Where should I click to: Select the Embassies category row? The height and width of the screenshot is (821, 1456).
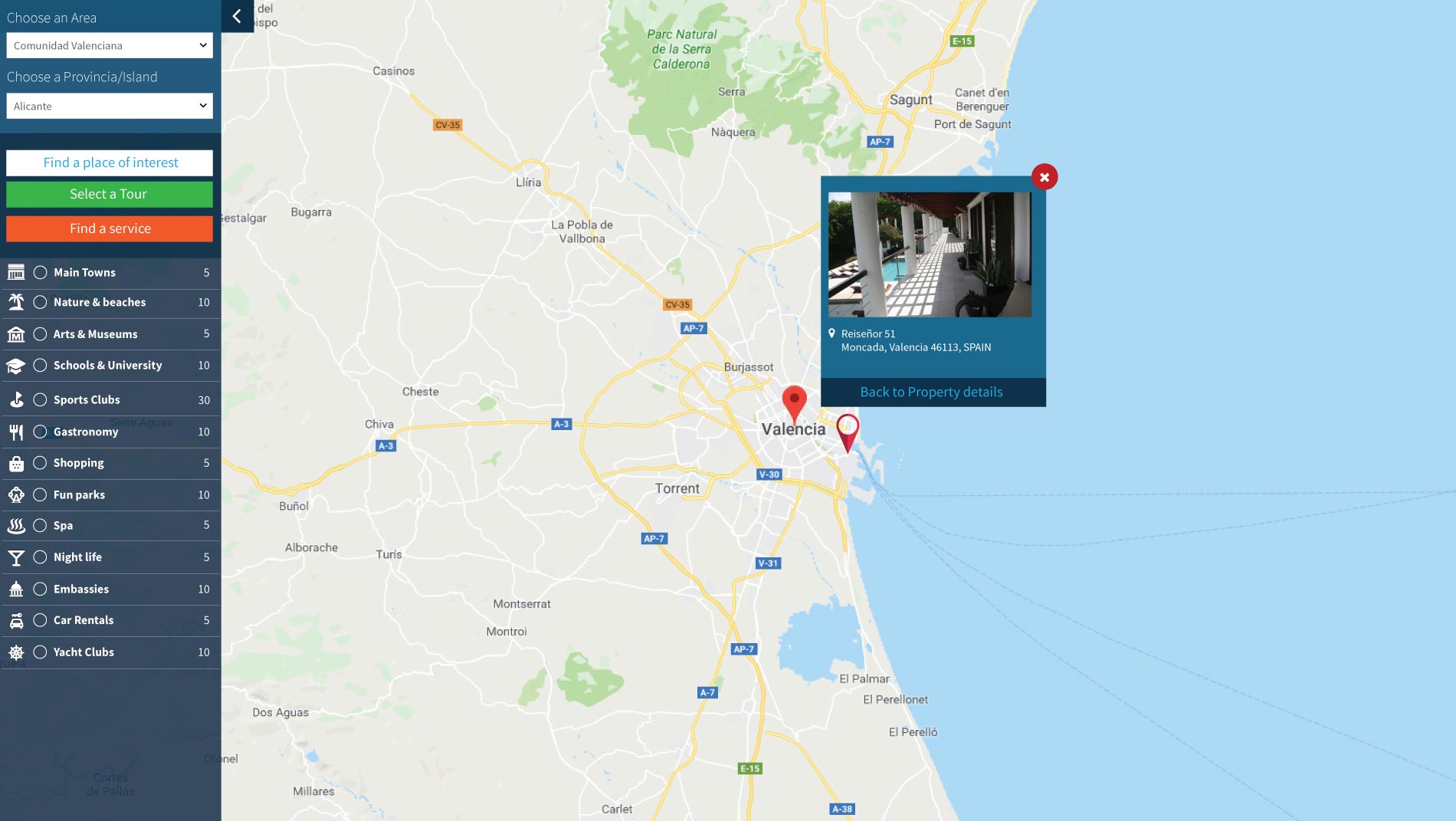110,589
